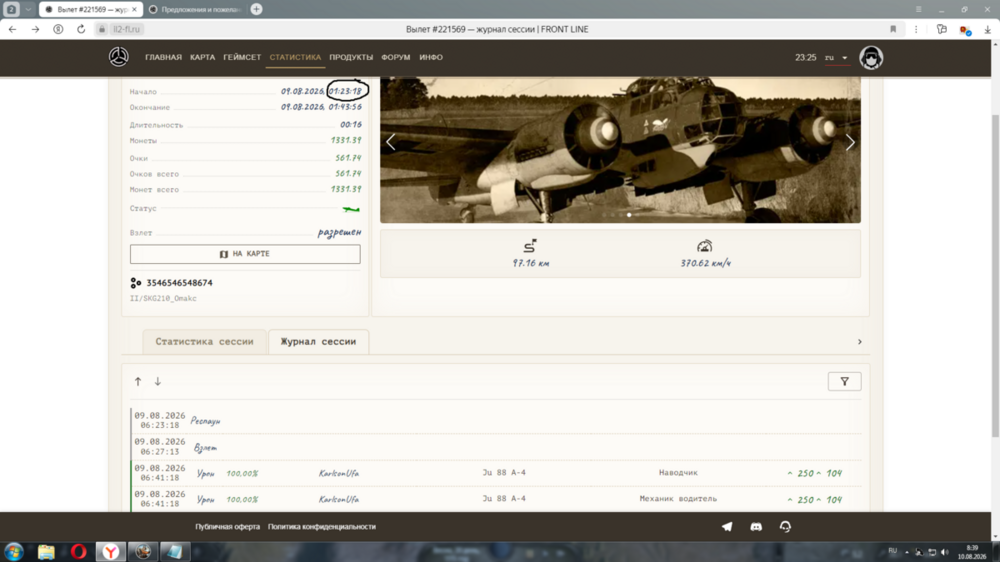The height and width of the screenshot is (562, 1000).
Task: Open the Windows Start button
Action: click(13, 551)
